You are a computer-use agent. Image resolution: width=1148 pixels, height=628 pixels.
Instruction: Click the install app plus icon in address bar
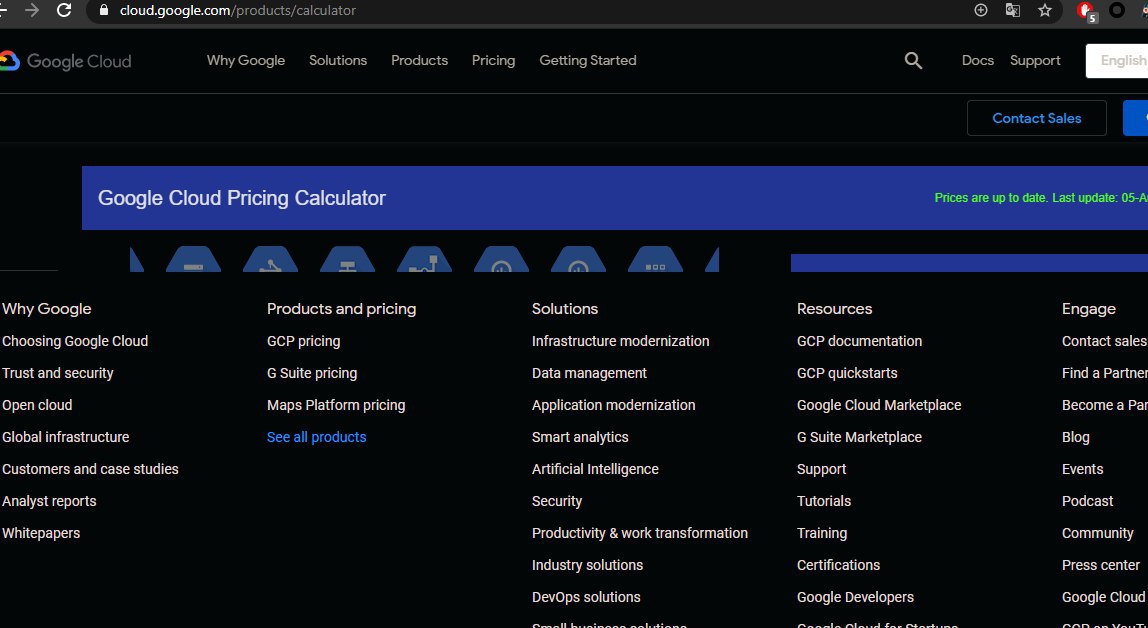click(981, 10)
